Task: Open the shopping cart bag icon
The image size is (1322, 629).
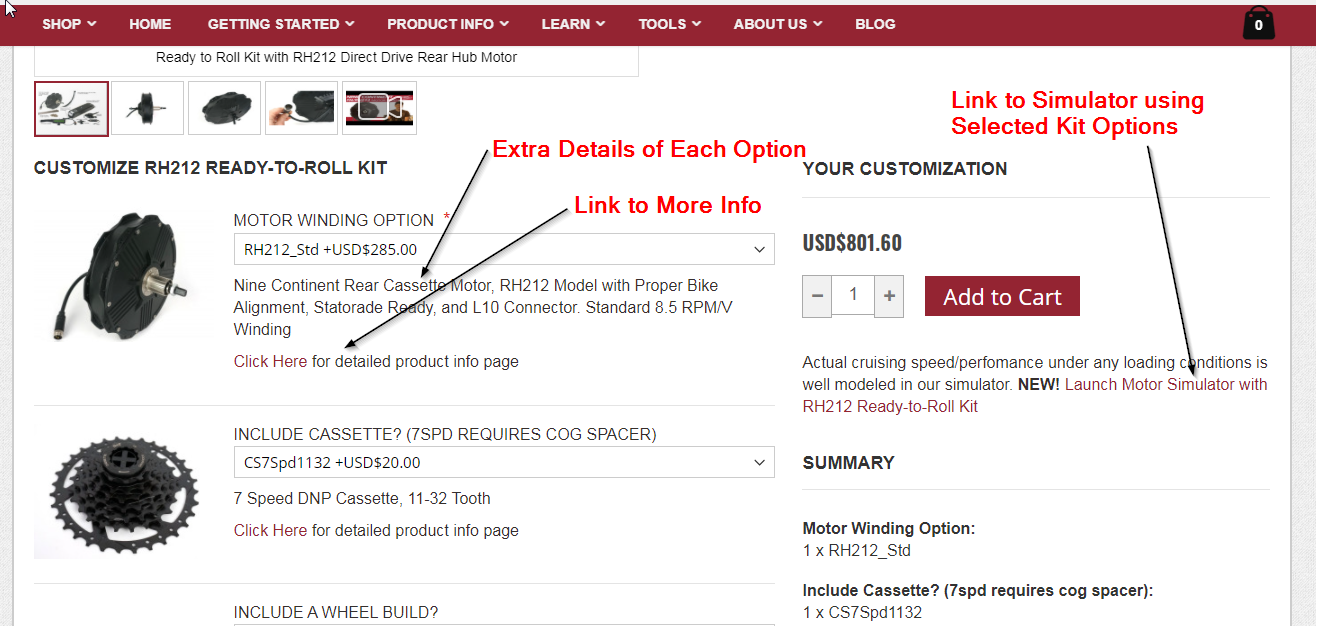Action: [x=1258, y=23]
